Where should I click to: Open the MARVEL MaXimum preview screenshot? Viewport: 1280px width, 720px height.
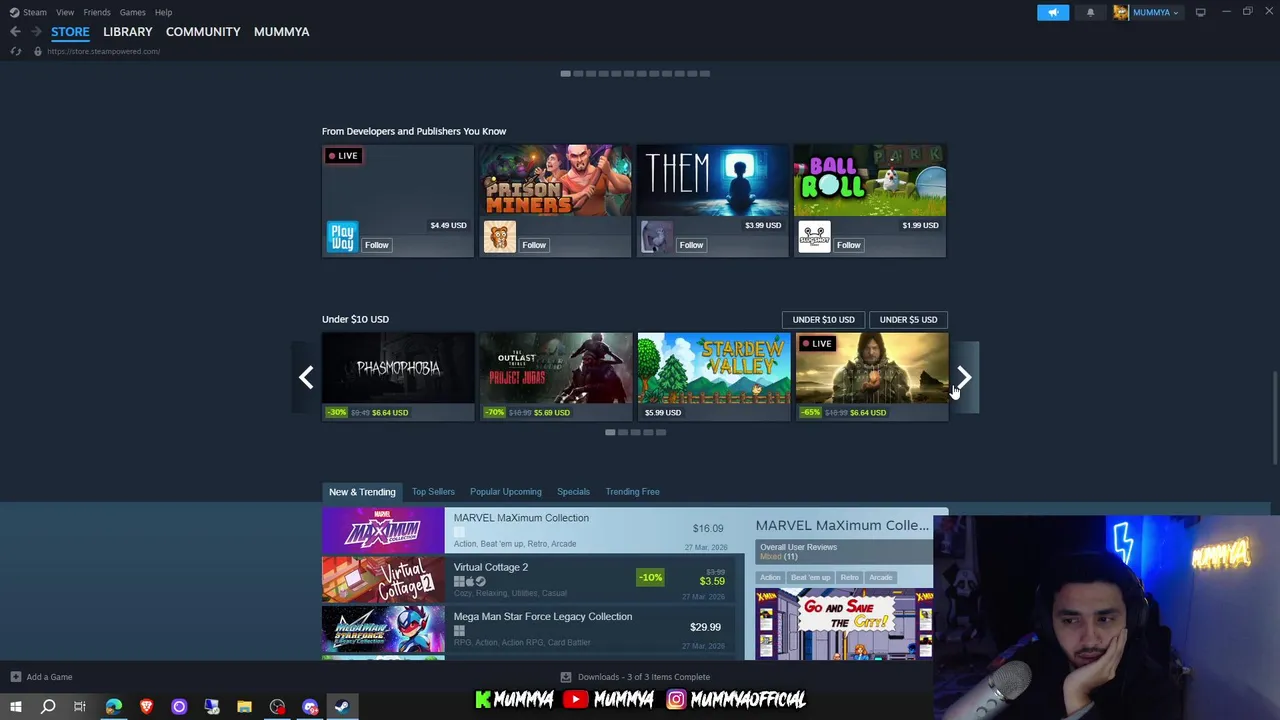coord(844,624)
